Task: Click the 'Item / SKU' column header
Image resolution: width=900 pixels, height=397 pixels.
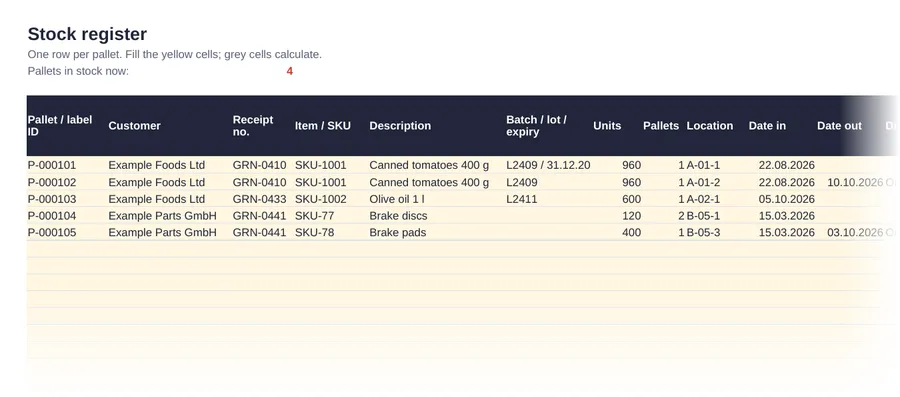Action: tap(323, 126)
